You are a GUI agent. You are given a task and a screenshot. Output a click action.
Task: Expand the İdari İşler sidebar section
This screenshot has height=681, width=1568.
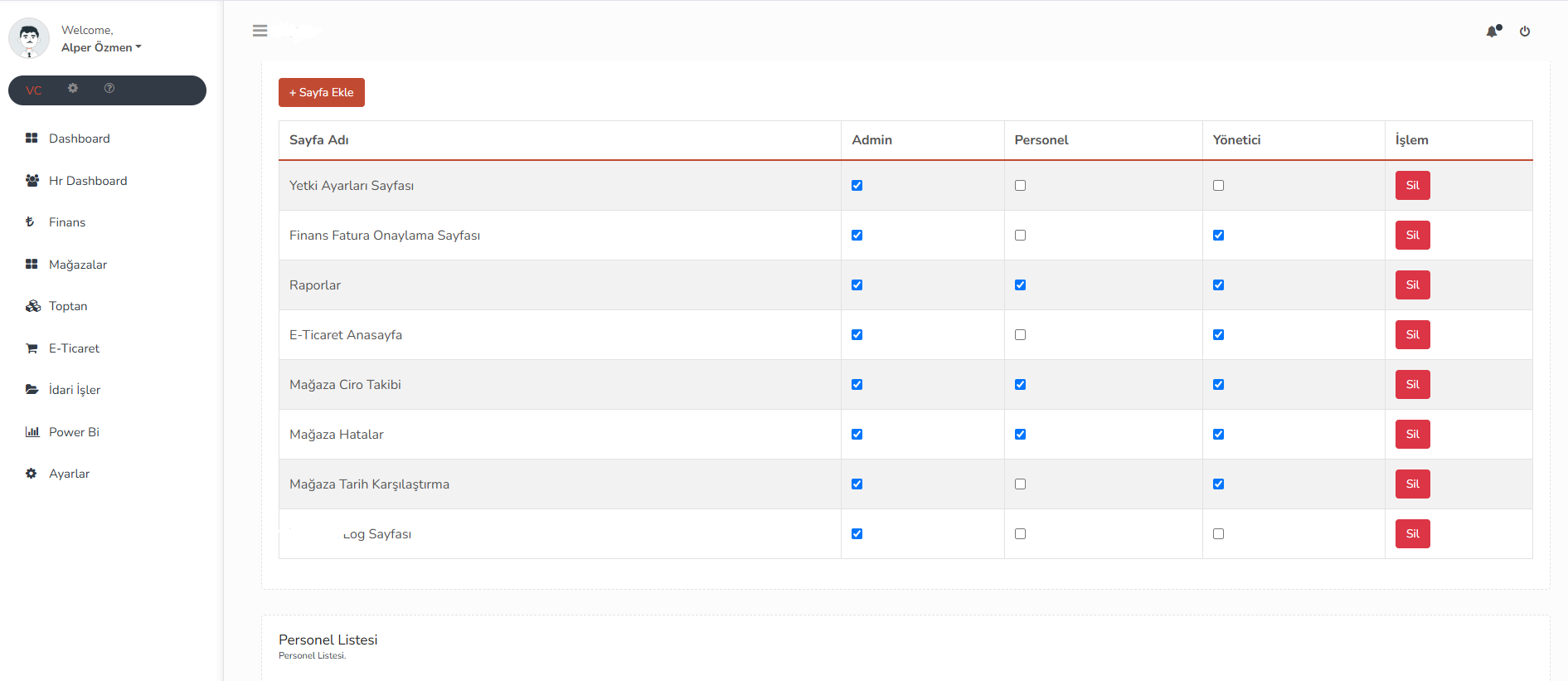pyautogui.click(x=75, y=390)
